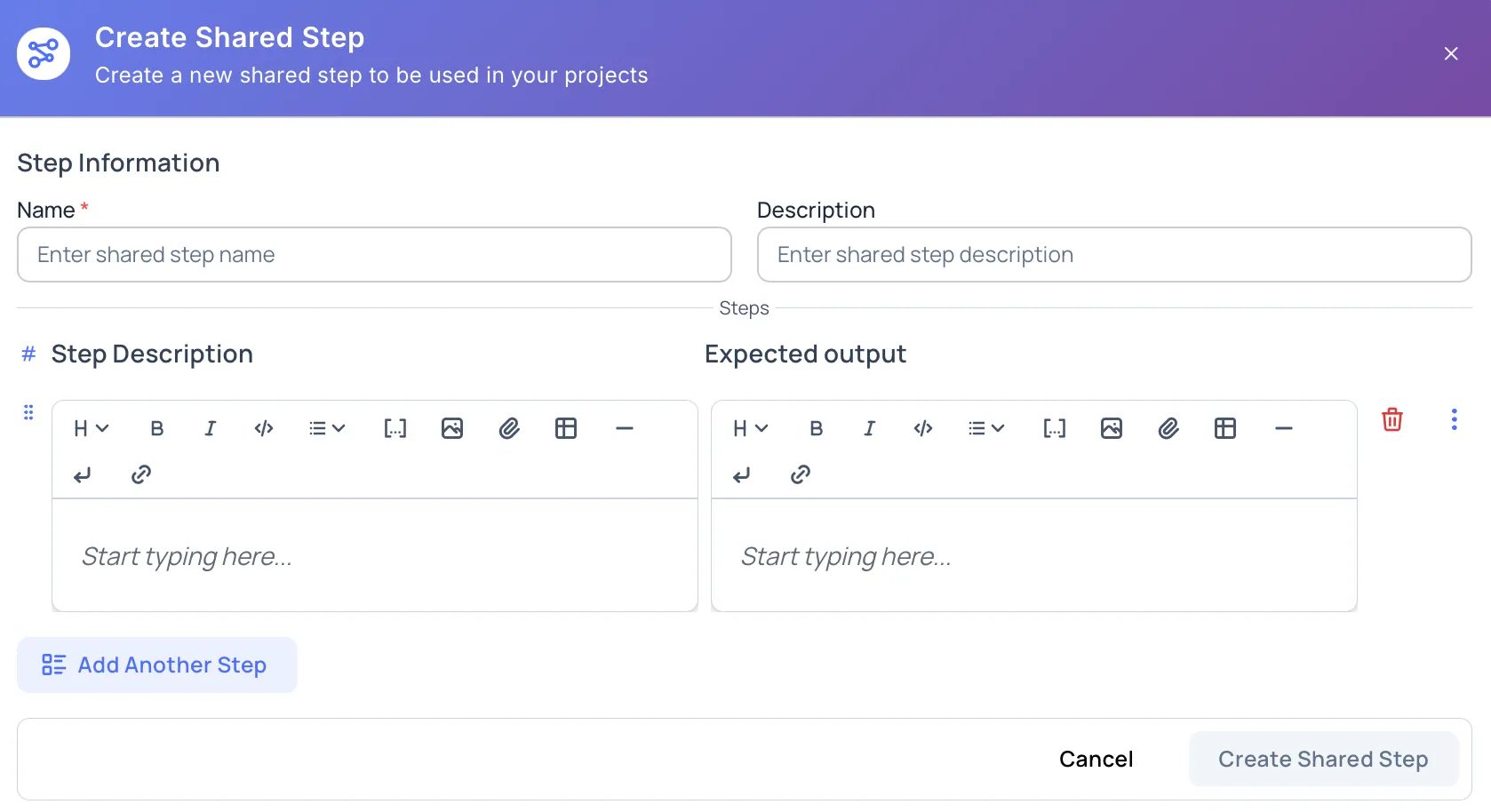Image resolution: width=1491 pixels, height=812 pixels.
Task: Open heading dropdown in Expected output editor
Action: tap(751, 428)
